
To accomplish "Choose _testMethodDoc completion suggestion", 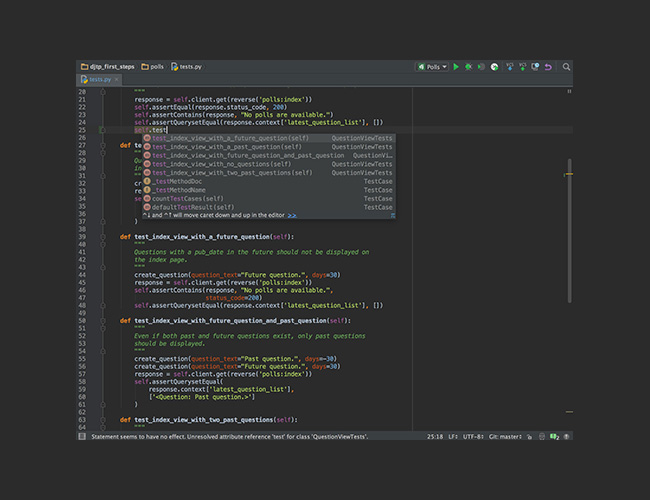I will point(269,182).
